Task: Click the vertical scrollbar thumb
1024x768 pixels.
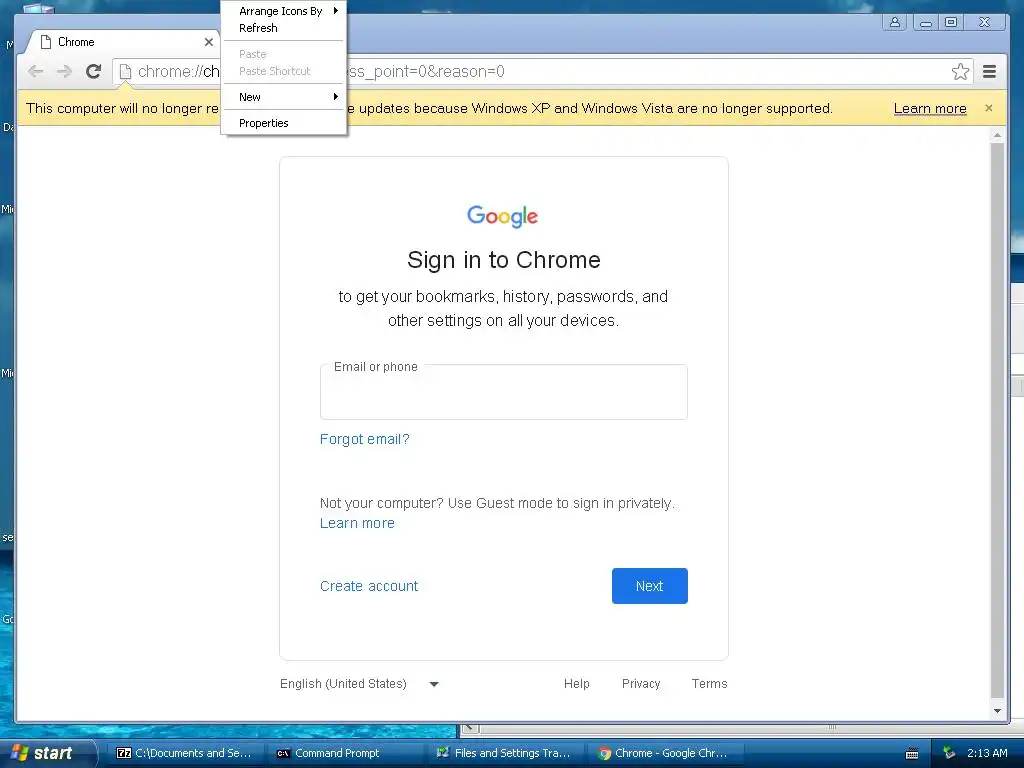Action: pos(997,421)
